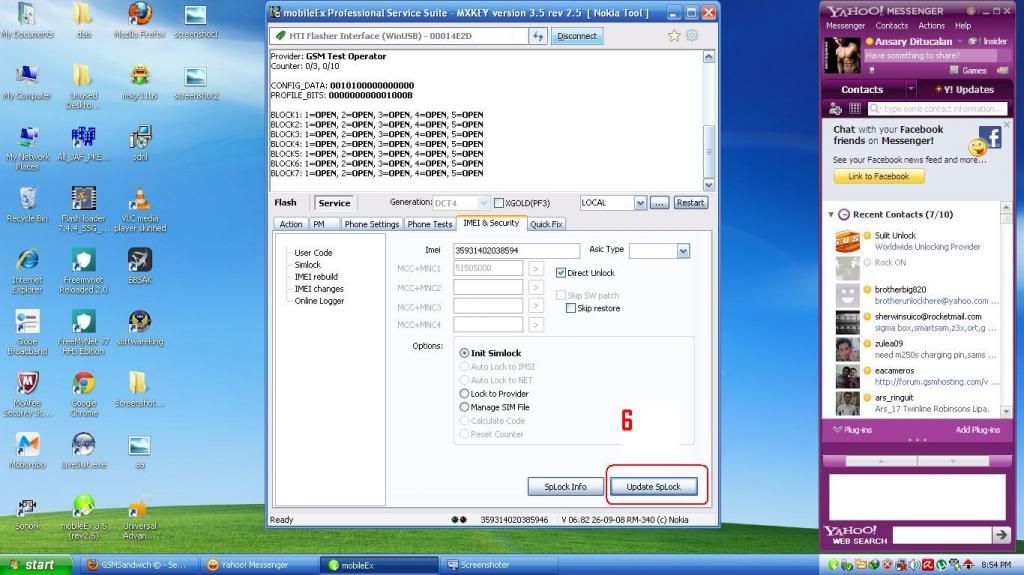Select the Manage SIM File option
This screenshot has width=1024, height=575.
point(464,407)
